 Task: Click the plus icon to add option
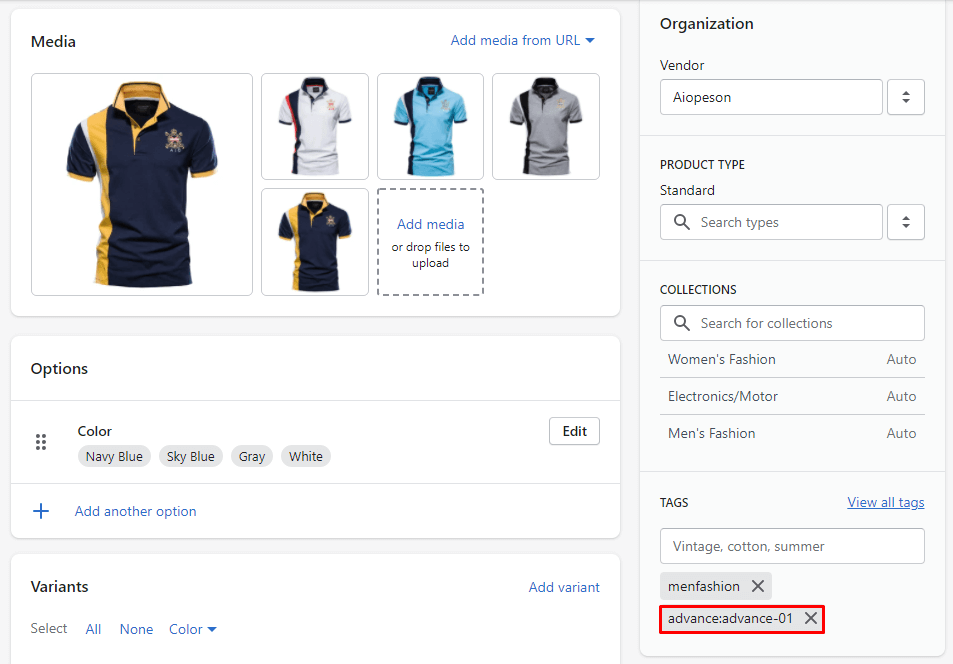[x=41, y=511]
